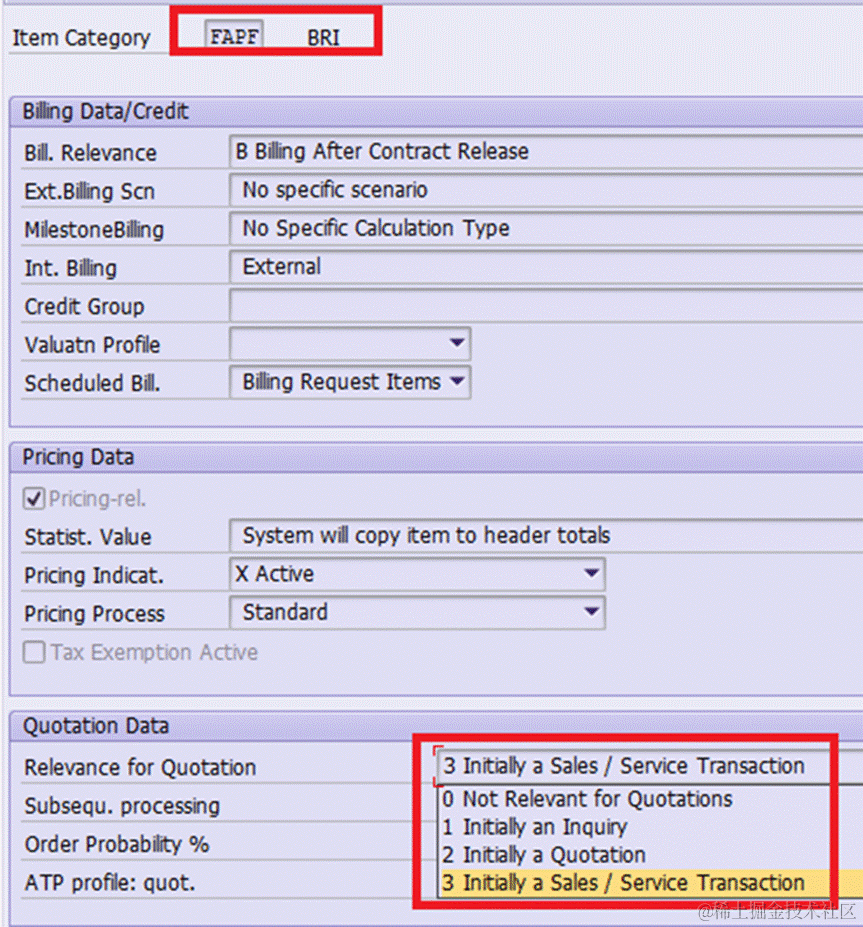Image resolution: width=863 pixels, height=927 pixels.
Task: Click the Statist. Value label
Action: tap(87, 537)
